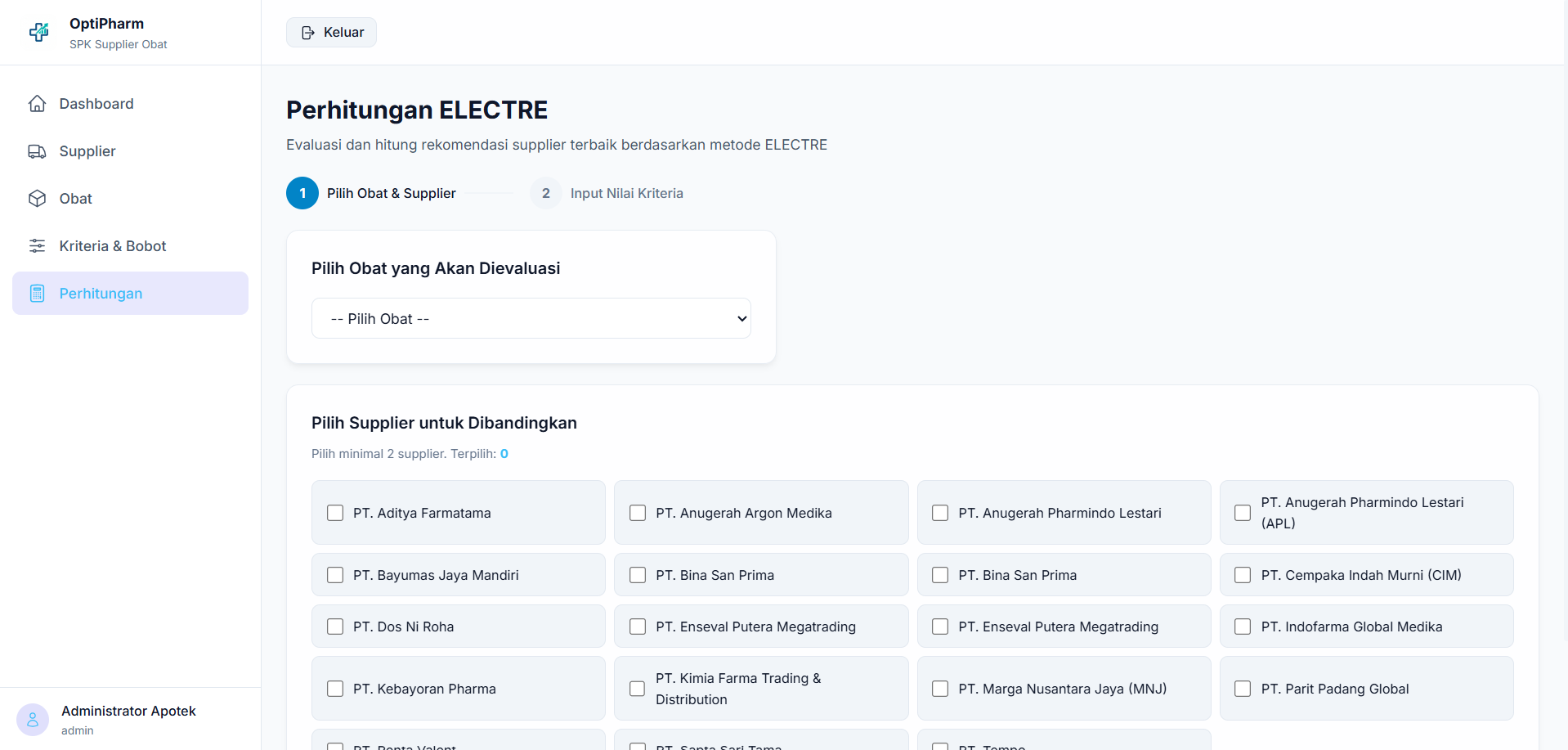The width and height of the screenshot is (1568, 750).
Task: Click the OptiPharm logo icon
Action: click(39, 33)
